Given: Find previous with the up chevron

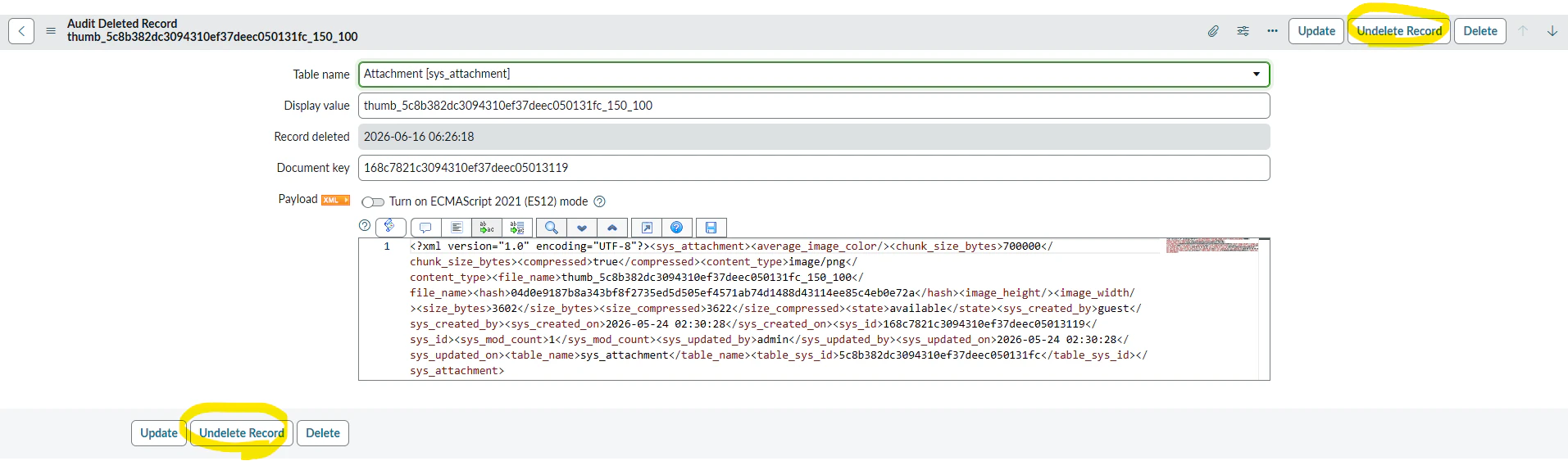Looking at the screenshot, I should (612, 228).
